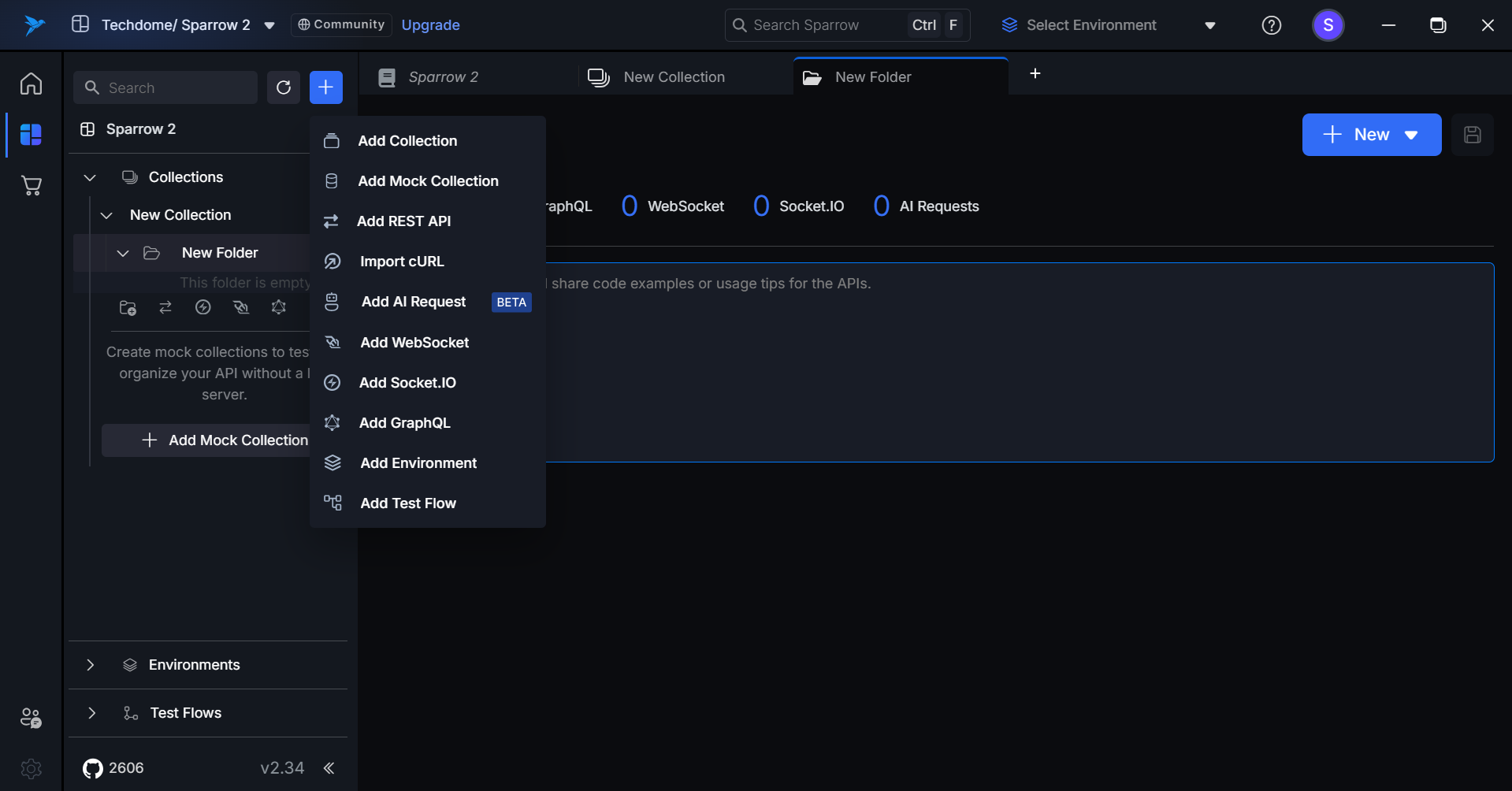The height and width of the screenshot is (791, 1512).
Task: Open the settings gear icon
Action: tap(32, 768)
